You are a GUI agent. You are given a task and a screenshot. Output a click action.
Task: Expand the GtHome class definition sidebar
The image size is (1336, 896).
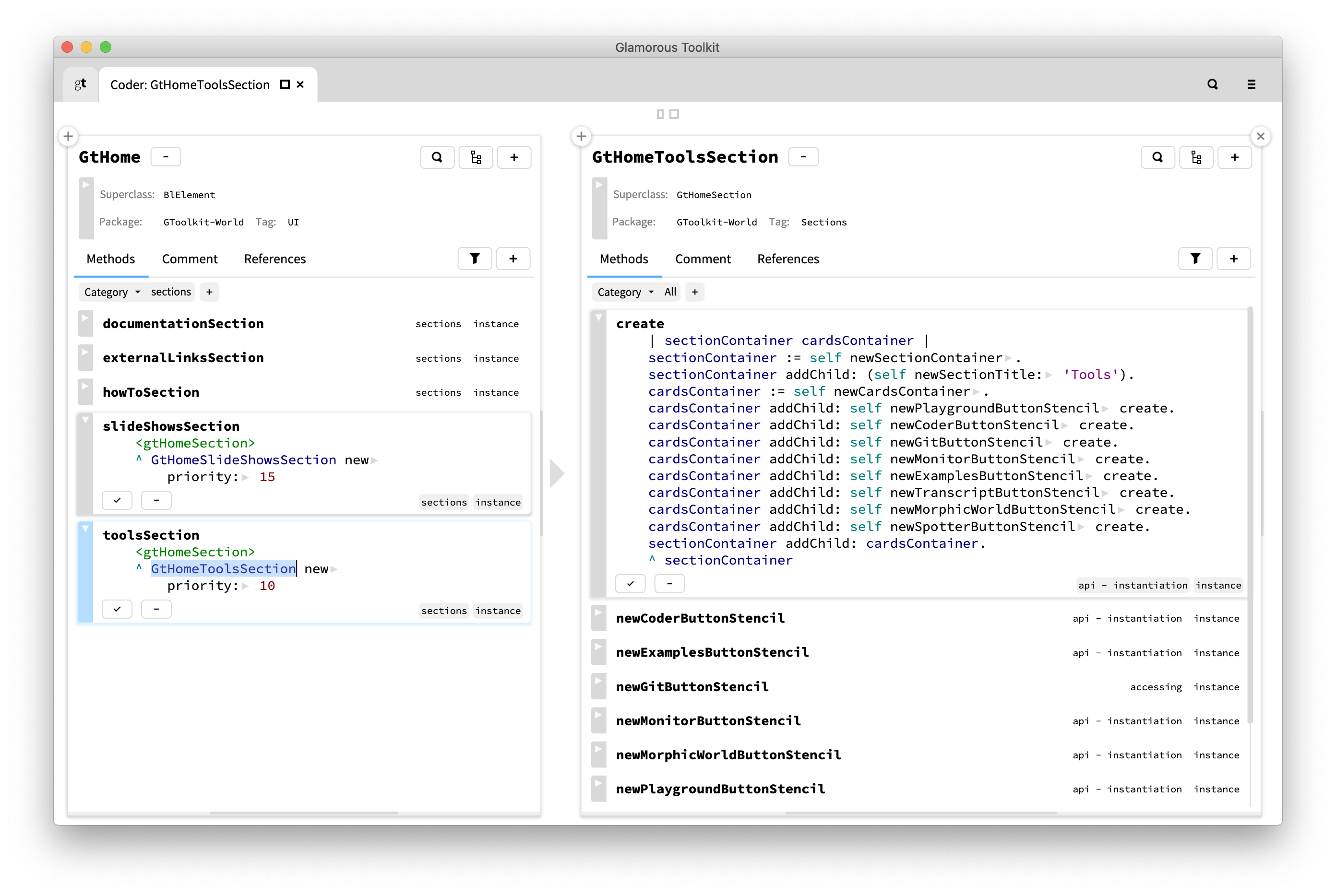[86, 208]
